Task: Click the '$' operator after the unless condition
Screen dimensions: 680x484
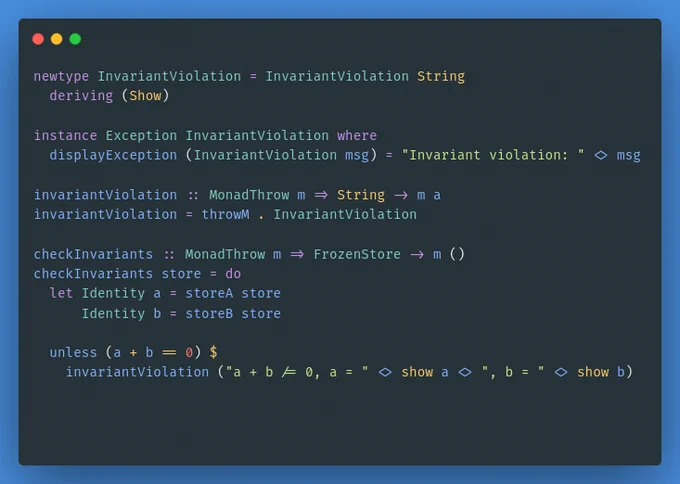Action: pyautogui.click(x=213, y=352)
